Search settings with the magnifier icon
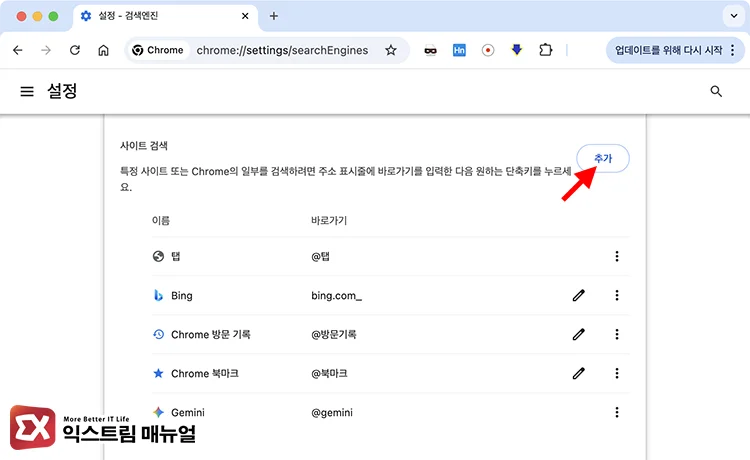The height and width of the screenshot is (460, 750). 716,91
